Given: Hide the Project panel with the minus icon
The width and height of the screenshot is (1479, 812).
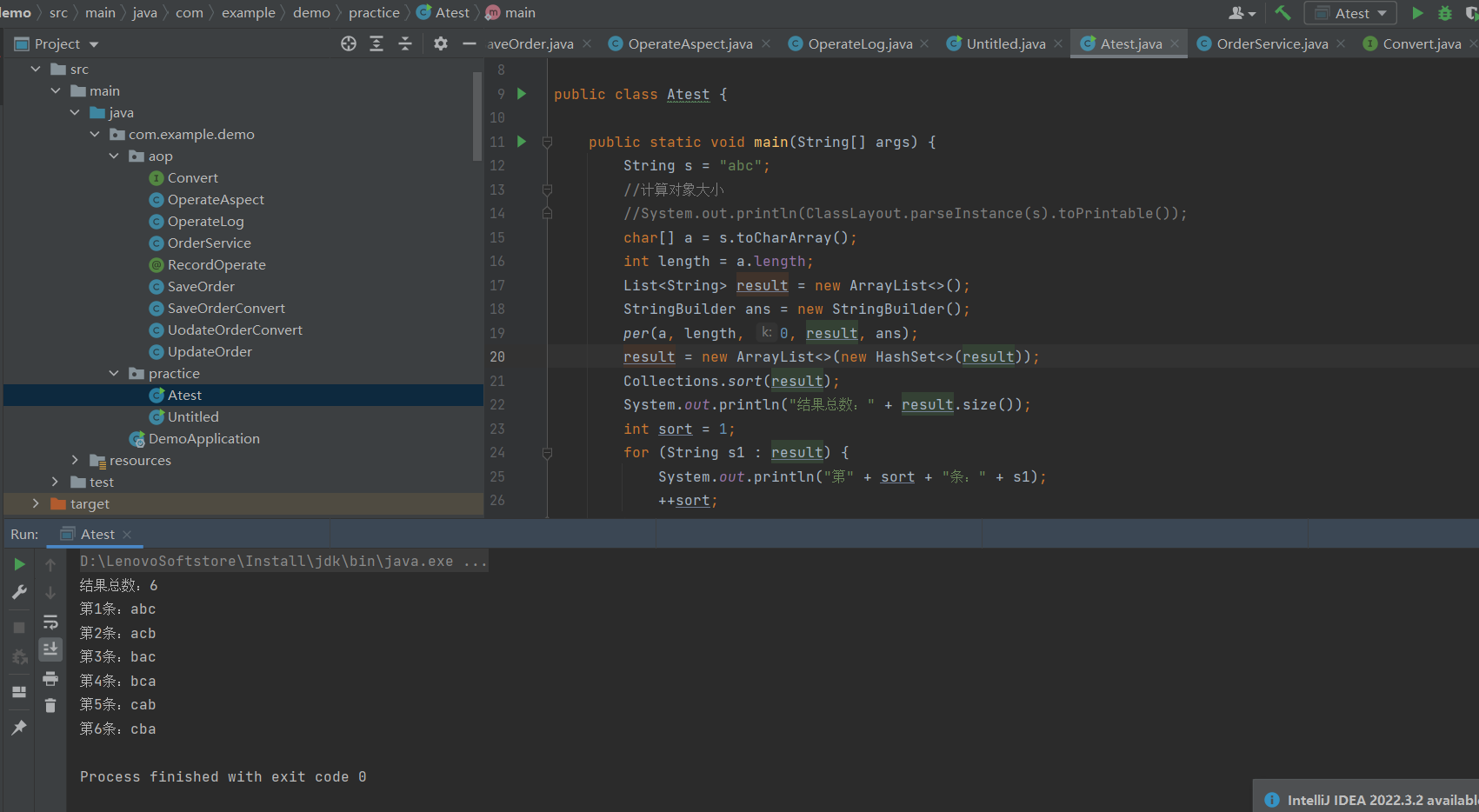Looking at the screenshot, I should 470,43.
